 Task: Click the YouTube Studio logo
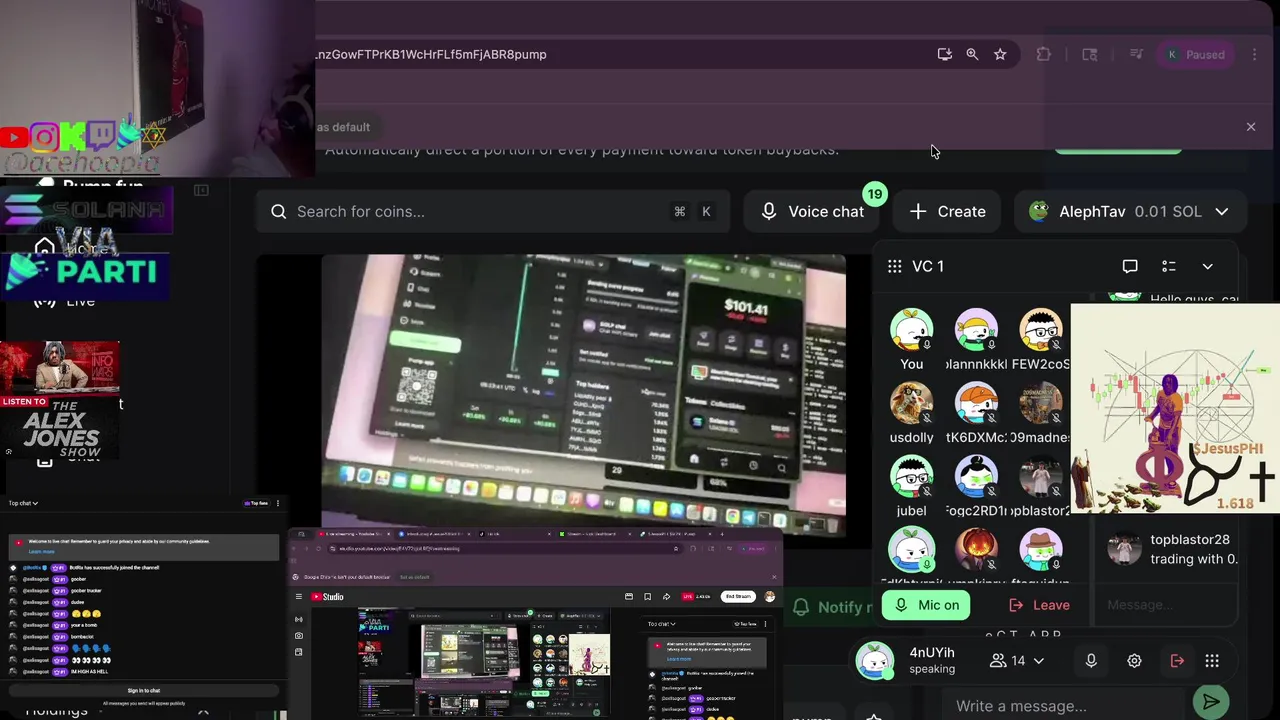pyautogui.click(x=327, y=597)
